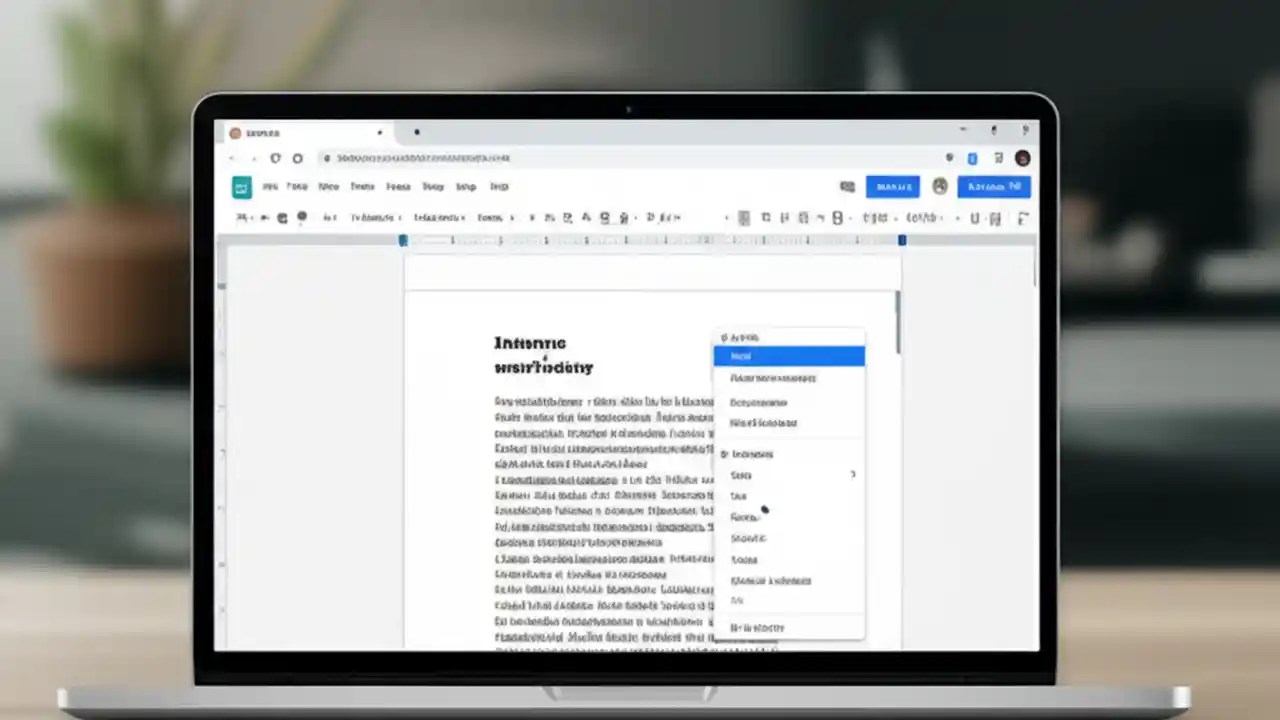Screen dimensions: 1280x720
Task: Open the Google Docs home icon
Action: coord(241,186)
